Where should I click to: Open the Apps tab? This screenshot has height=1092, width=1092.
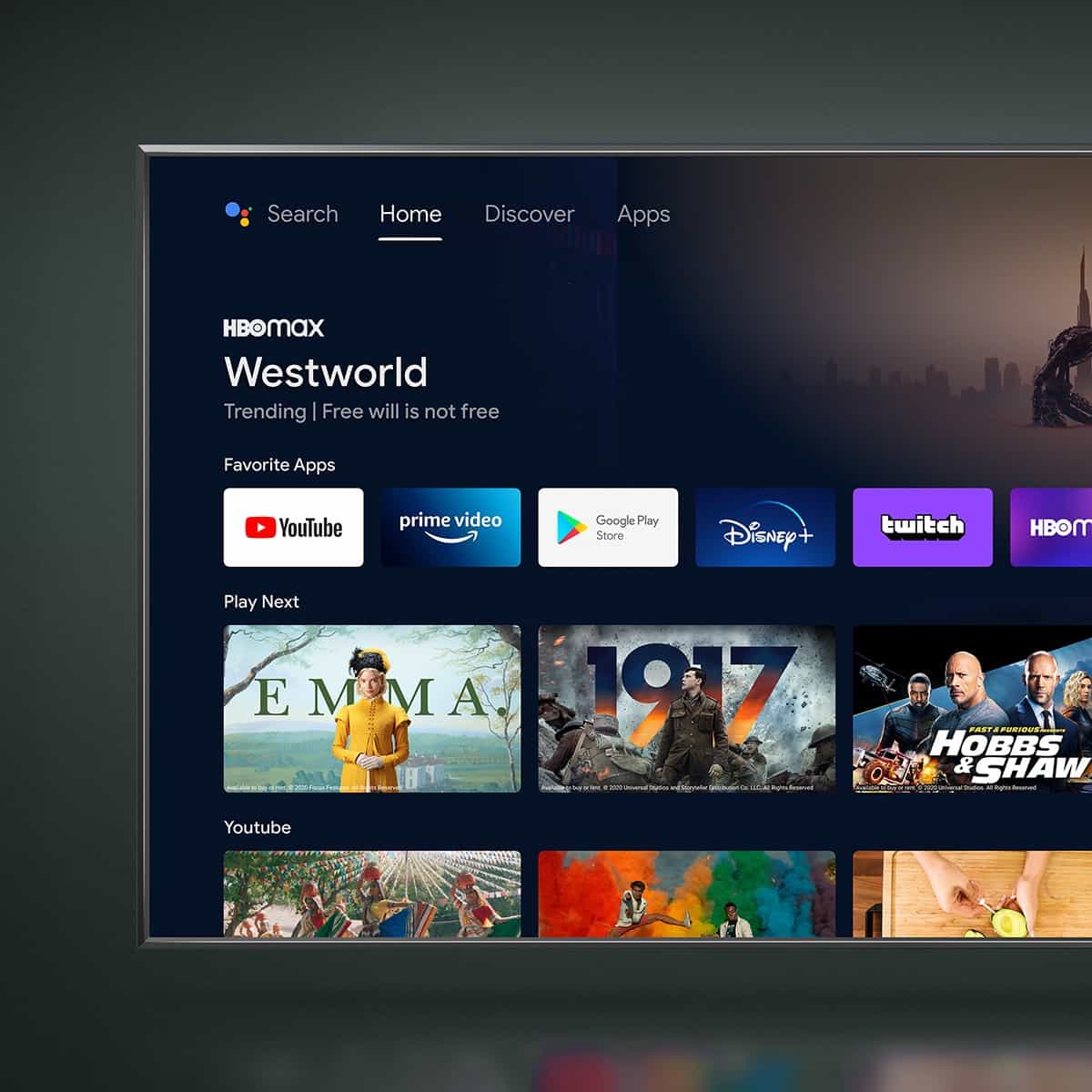pos(643,215)
